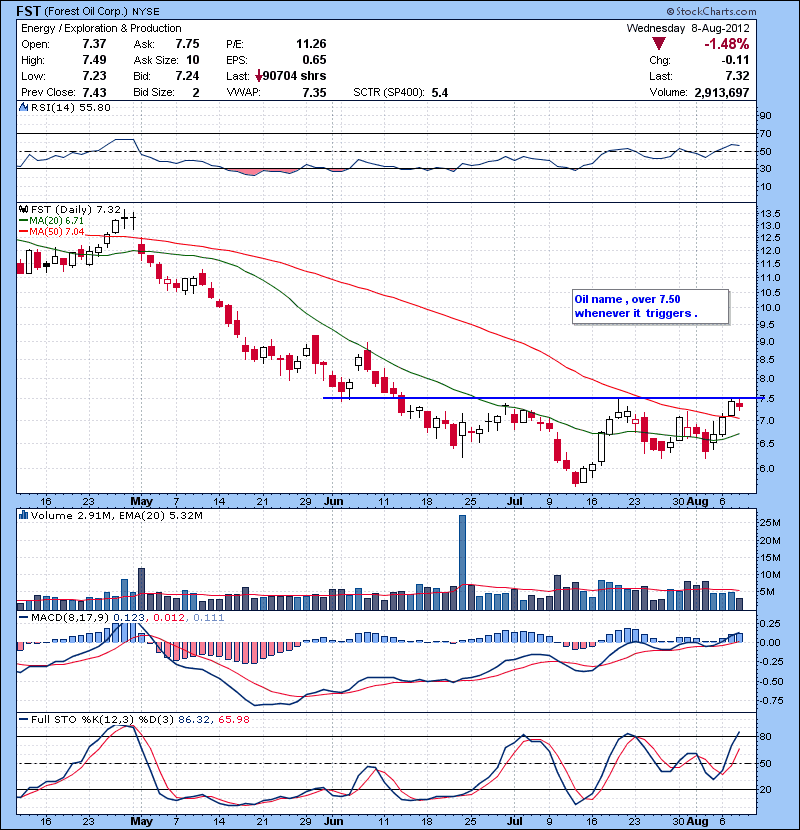The height and width of the screenshot is (830, 800).
Task: Click the down-arrow price change icon
Action: tap(659, 44)
